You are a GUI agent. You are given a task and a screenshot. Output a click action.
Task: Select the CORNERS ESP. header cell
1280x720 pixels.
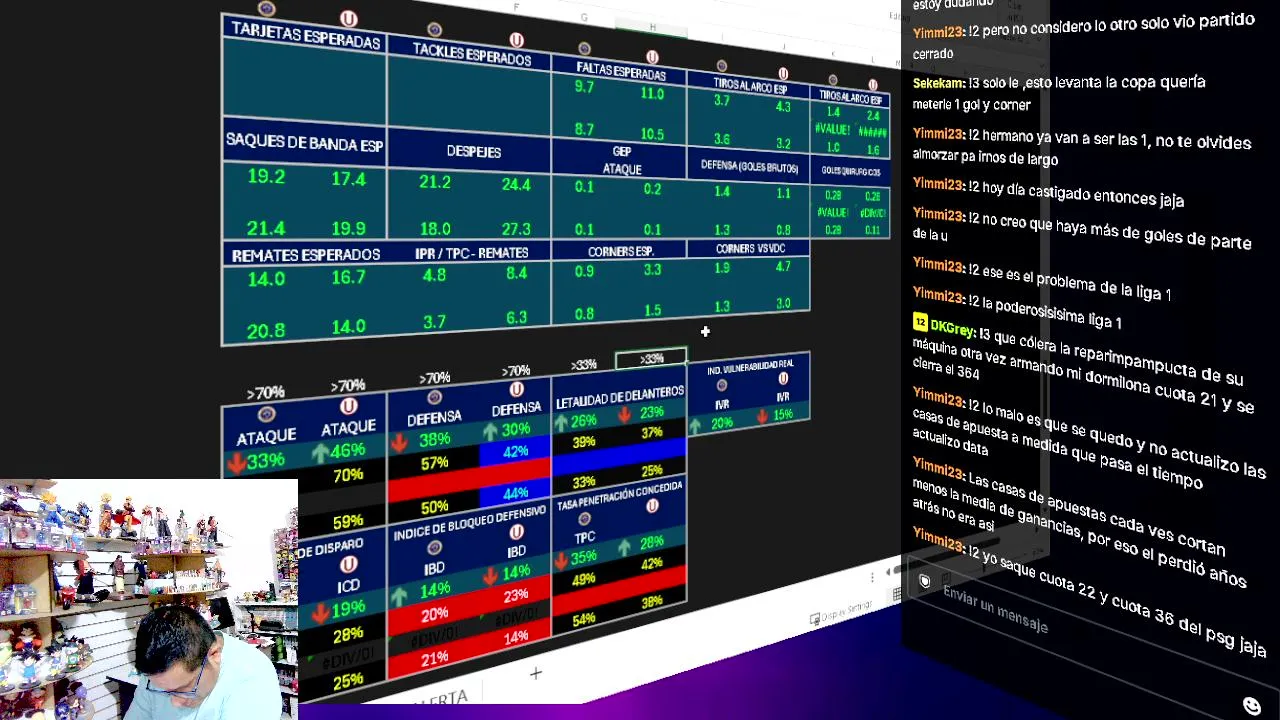[620, 252]
